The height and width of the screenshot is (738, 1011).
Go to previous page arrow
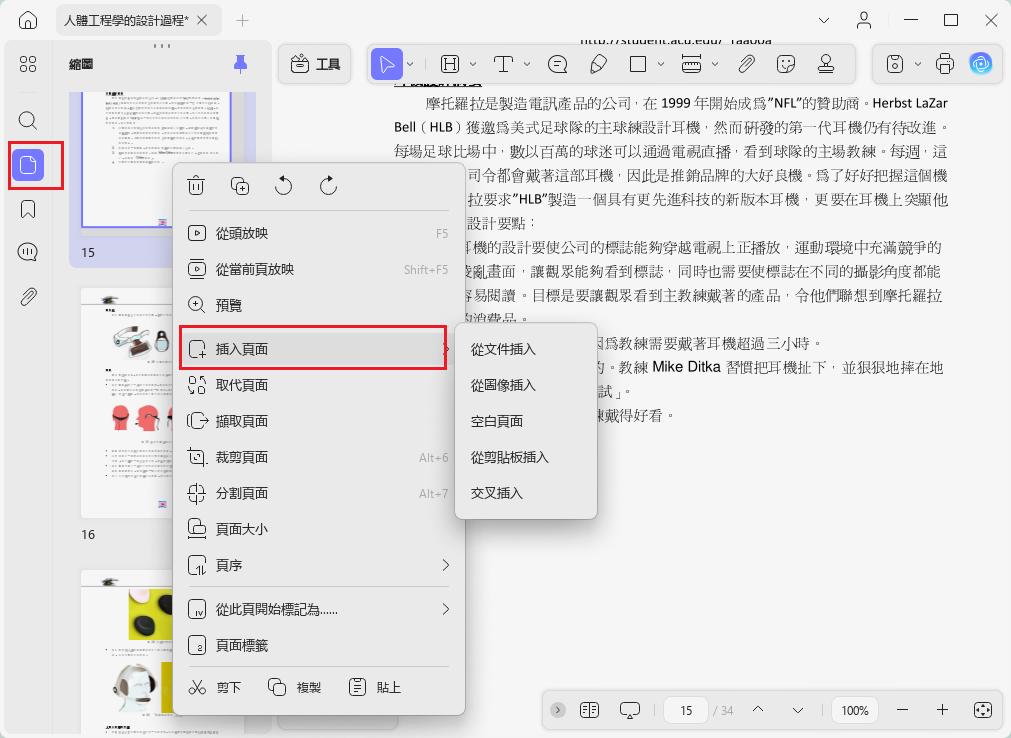pyautogui.click(x=758, y=710)
